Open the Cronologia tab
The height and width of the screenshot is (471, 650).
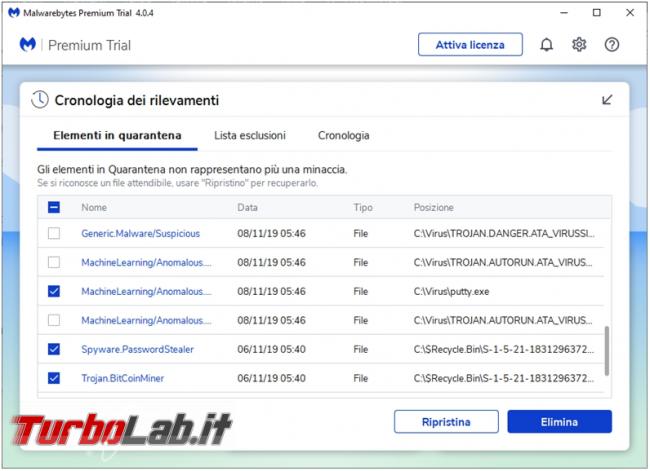(344, 136)
